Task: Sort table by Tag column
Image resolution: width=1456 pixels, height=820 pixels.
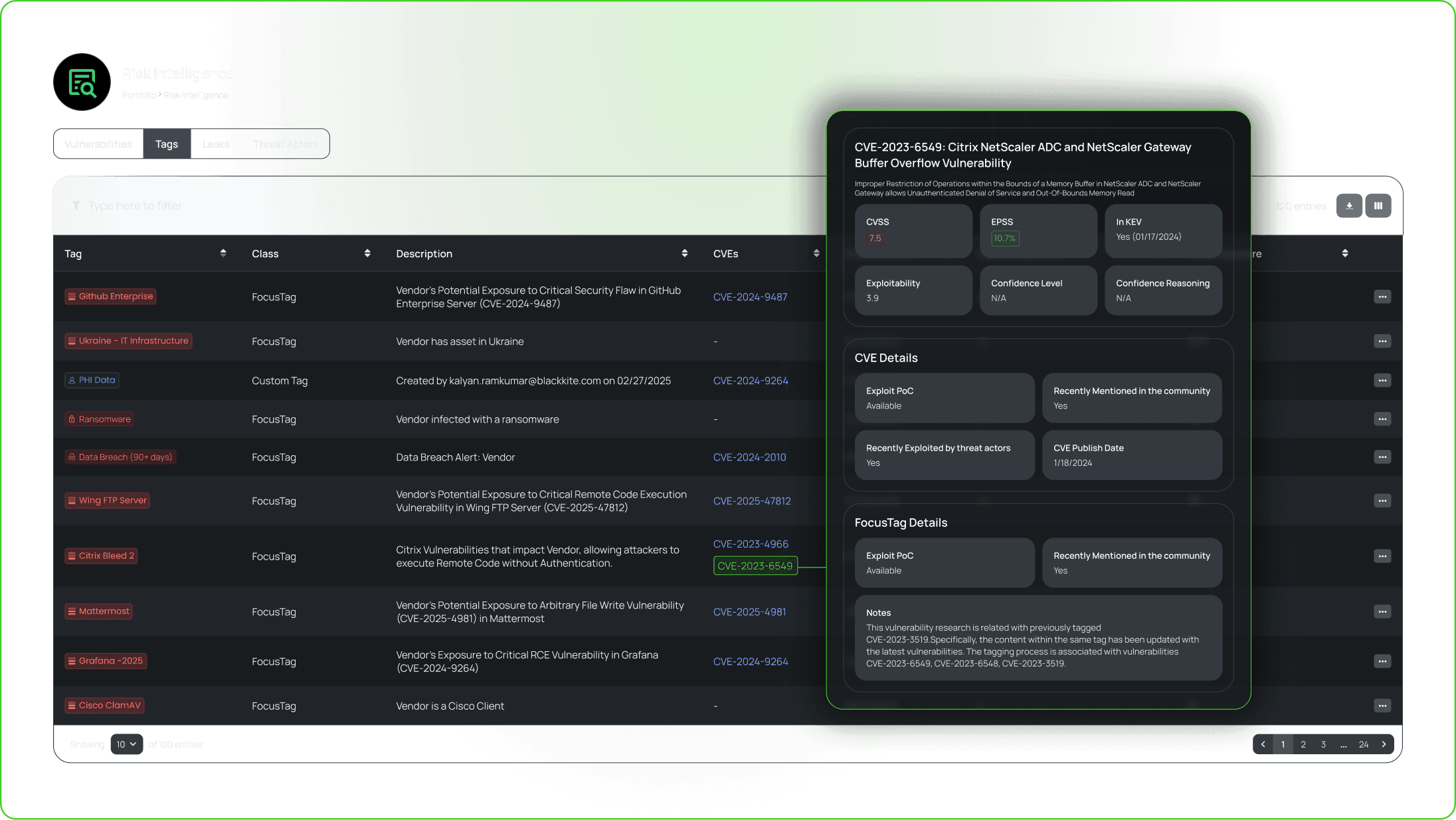Action: (223, 253)
